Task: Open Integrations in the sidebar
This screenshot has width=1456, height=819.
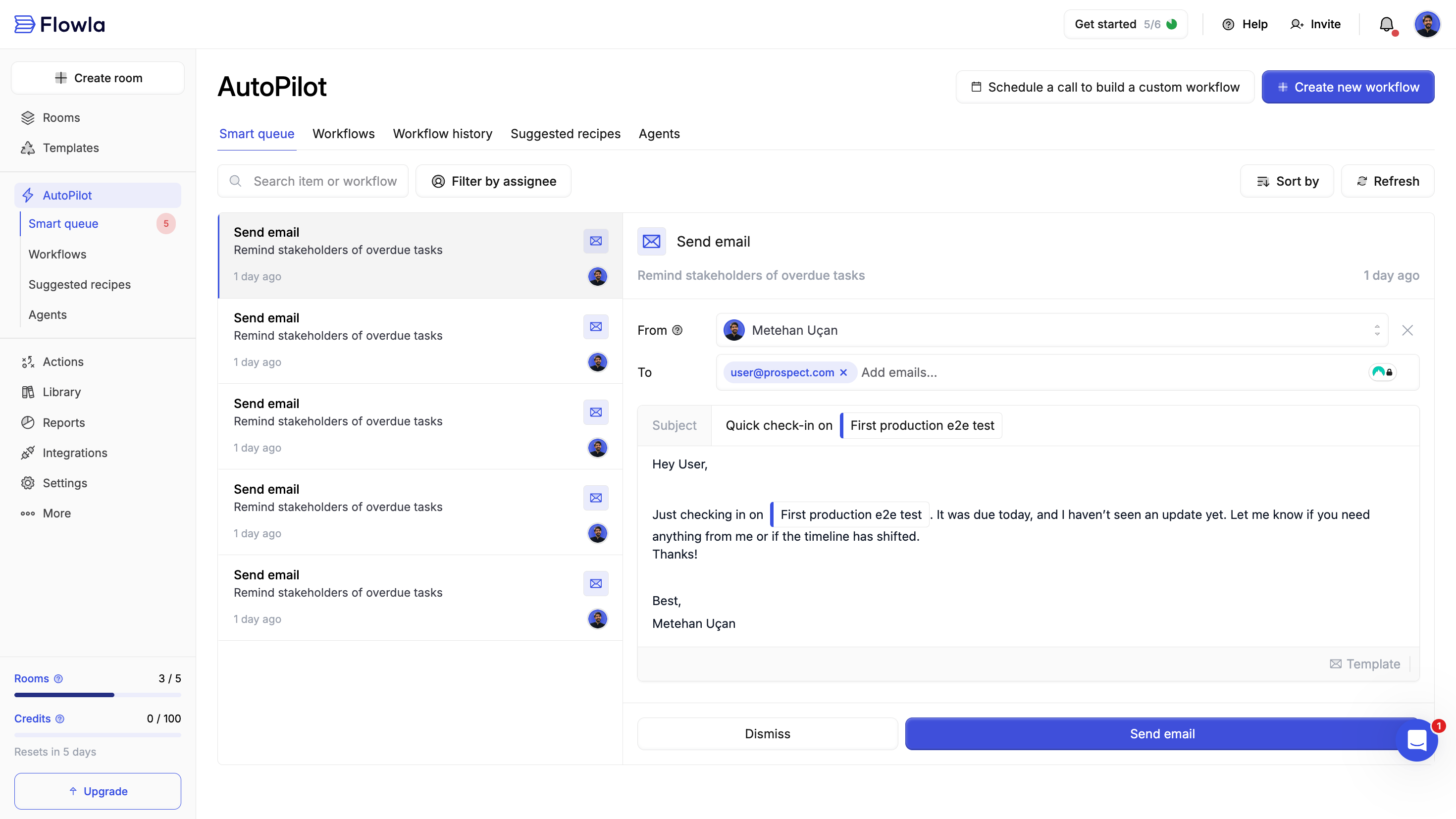Action: (x=75, y=453)
